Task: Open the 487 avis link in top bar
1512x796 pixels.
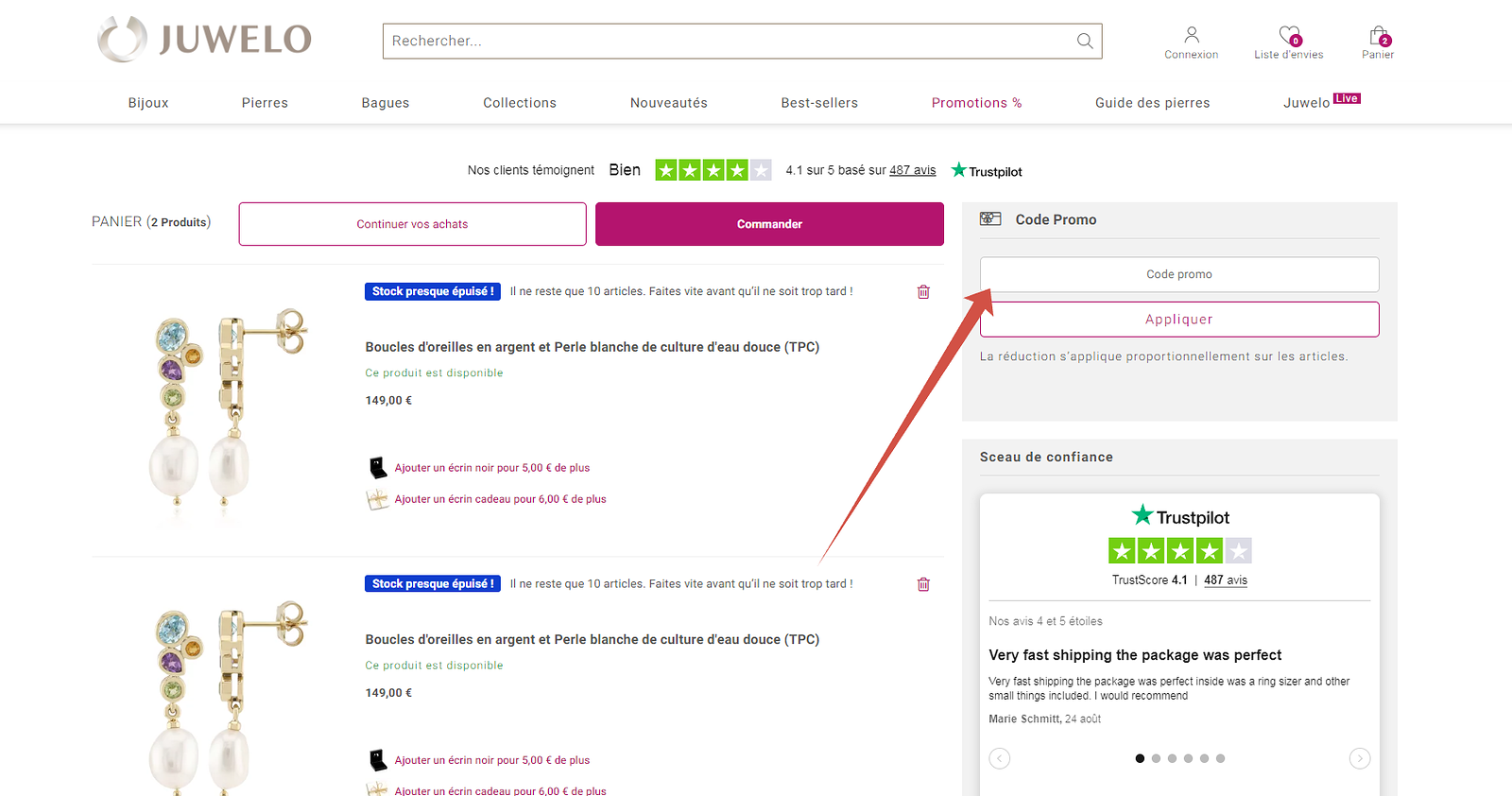Action: [913, 170]
